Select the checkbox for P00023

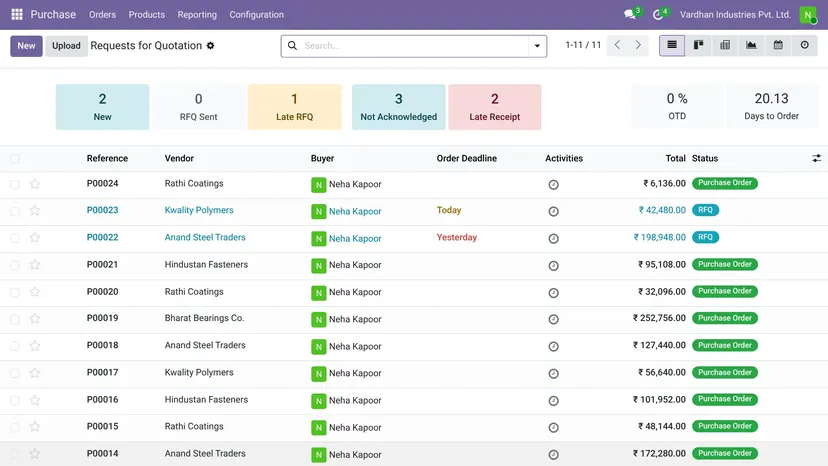pos(15,211)
